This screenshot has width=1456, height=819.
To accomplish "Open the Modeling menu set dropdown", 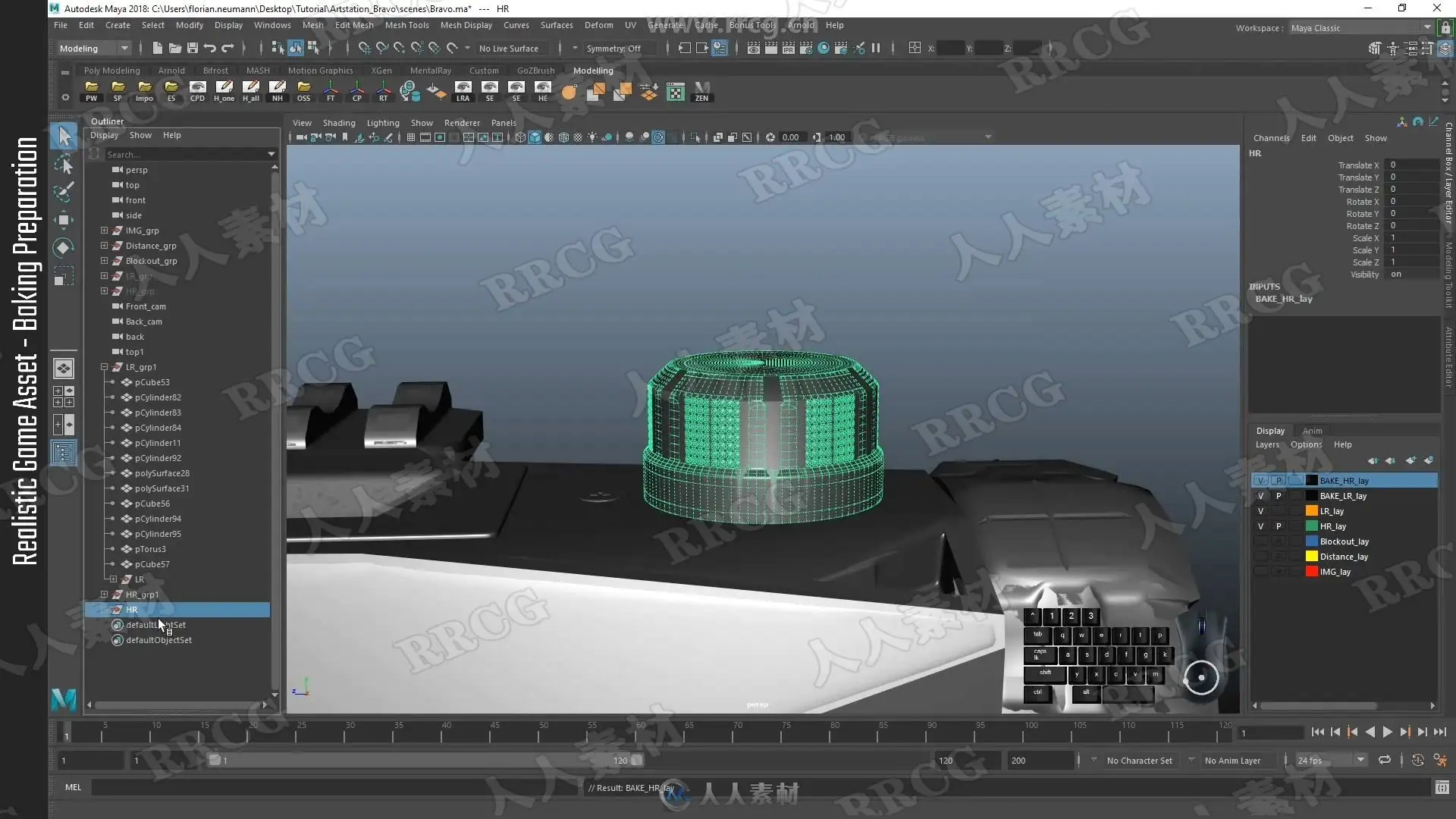I will point(95,49).
